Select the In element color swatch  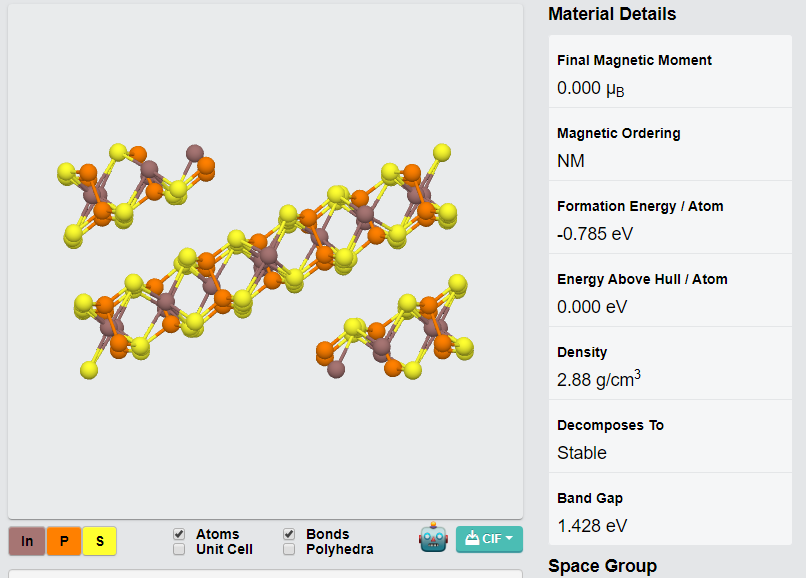coord(27,541)
